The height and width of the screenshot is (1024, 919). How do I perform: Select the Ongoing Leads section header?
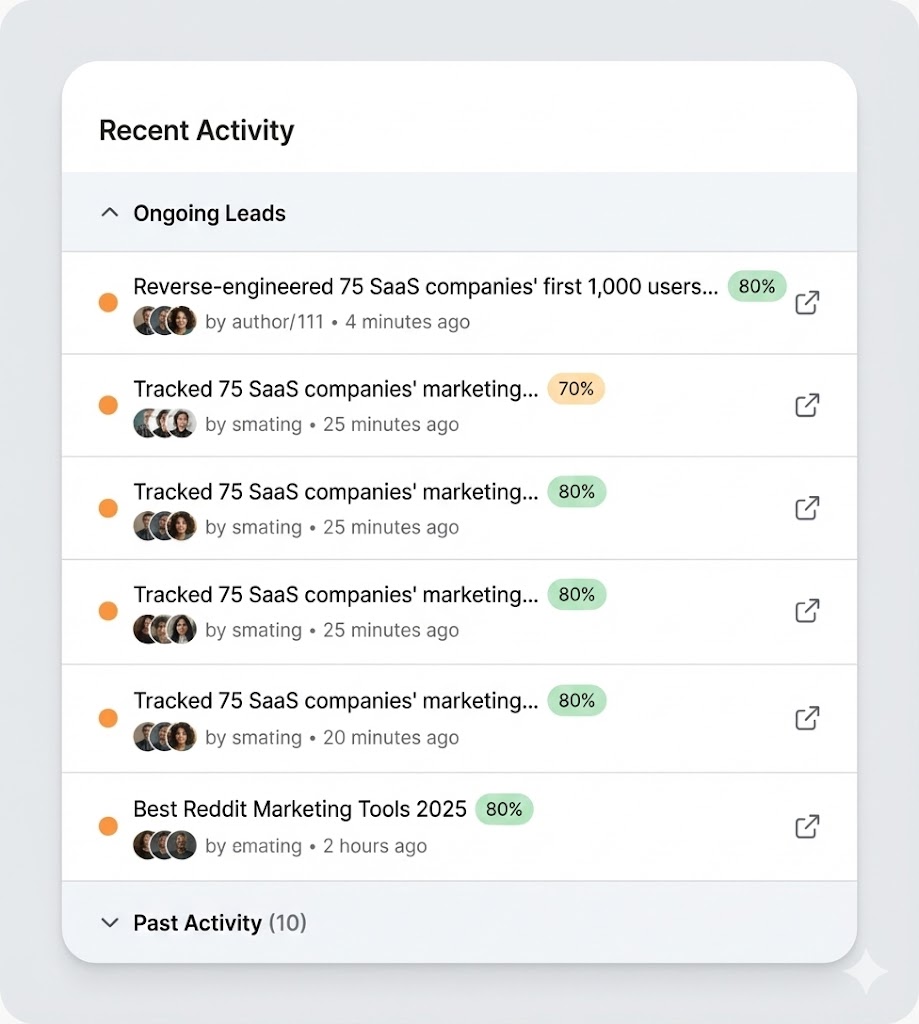[x=209, y=213]
